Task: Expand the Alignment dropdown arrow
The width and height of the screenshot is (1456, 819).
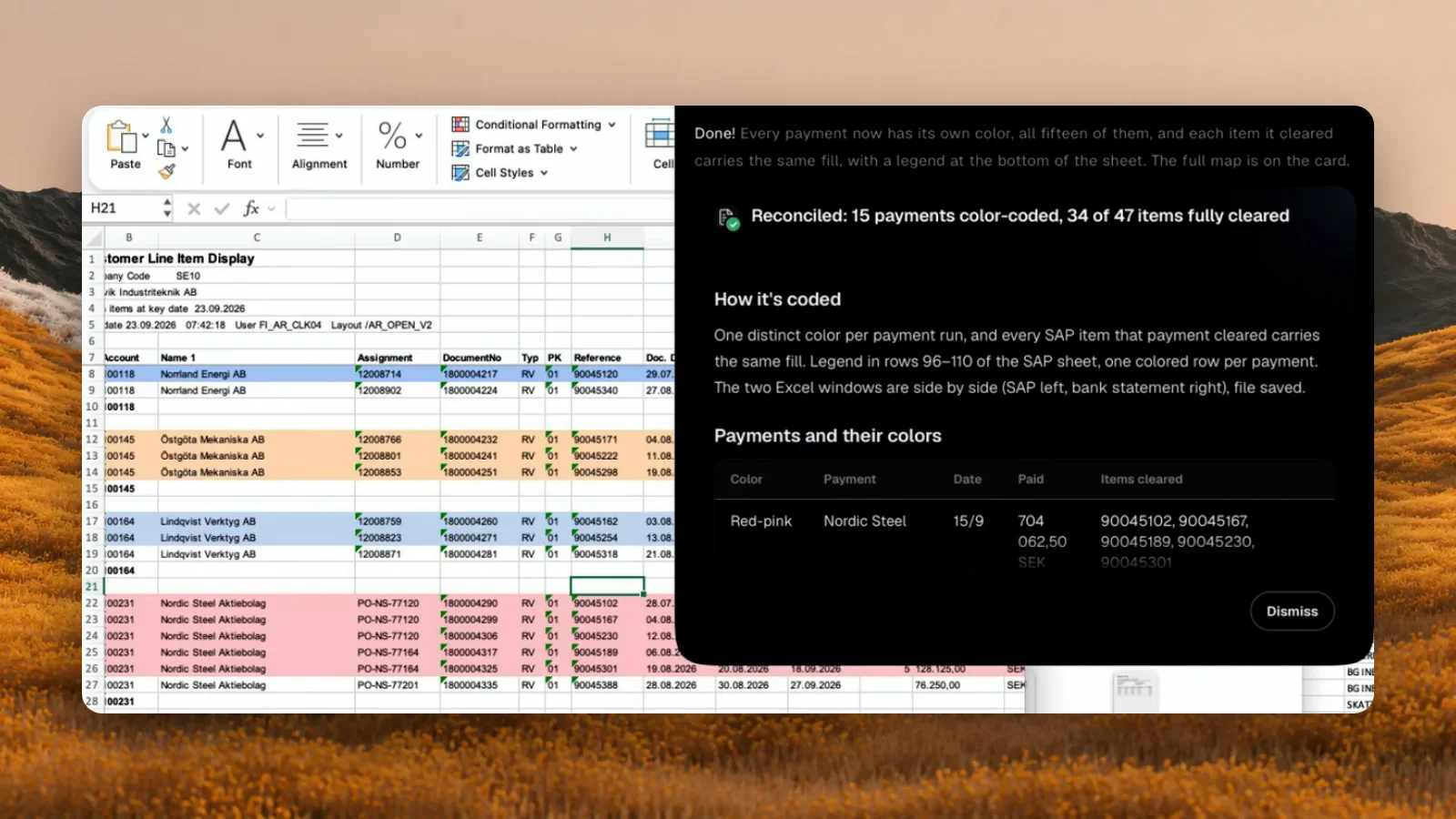Action: pos(339,136)
